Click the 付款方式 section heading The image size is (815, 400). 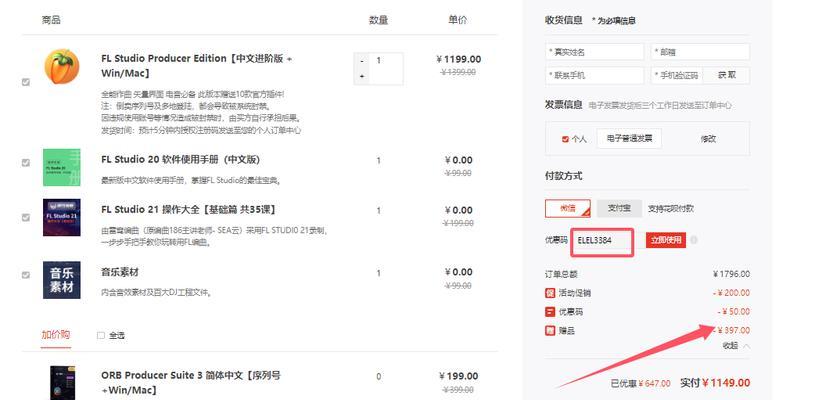click(x=563, y=176)
